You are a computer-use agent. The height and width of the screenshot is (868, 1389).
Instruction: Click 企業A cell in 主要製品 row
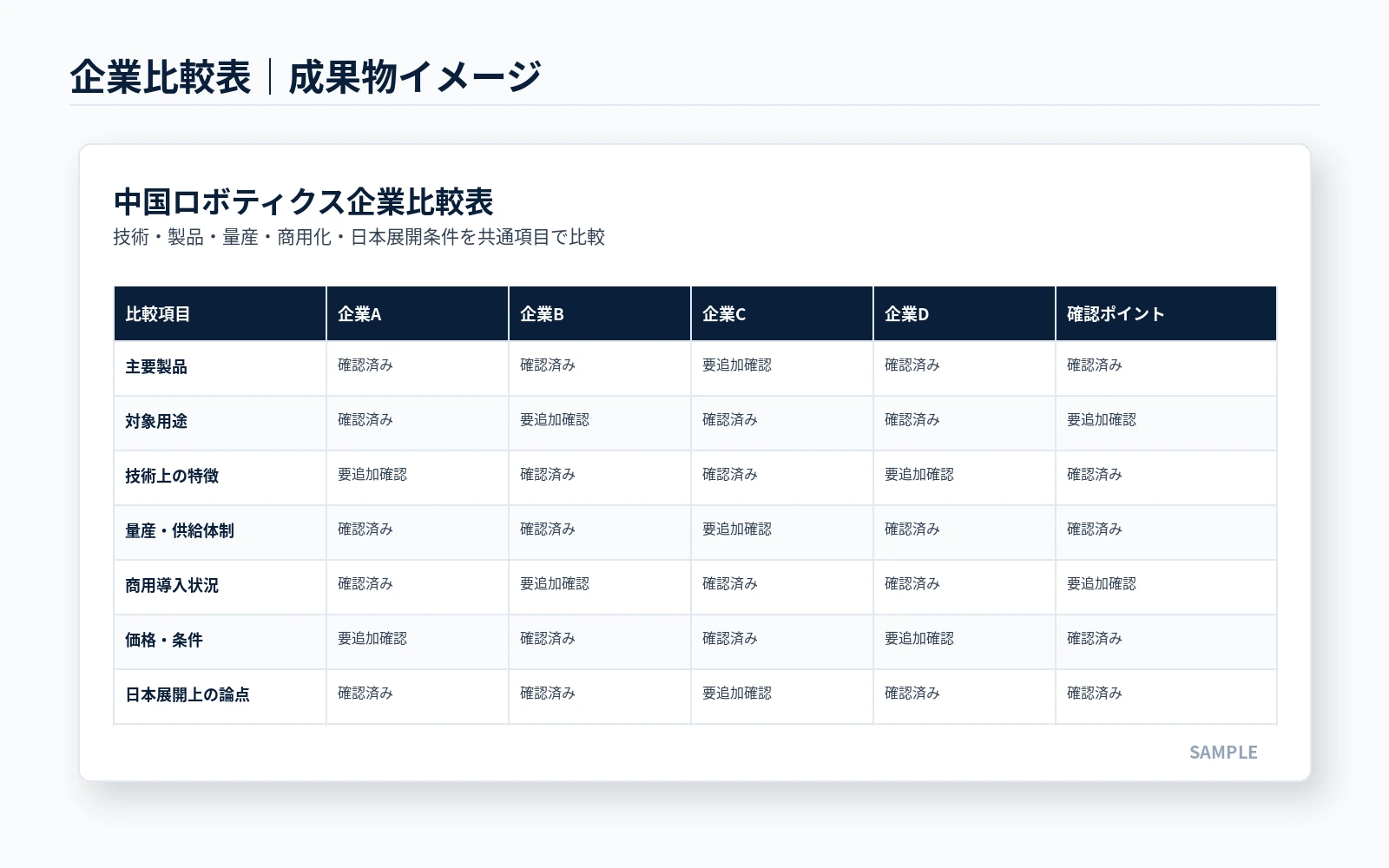pyautogui.click(x=418, y=368)
